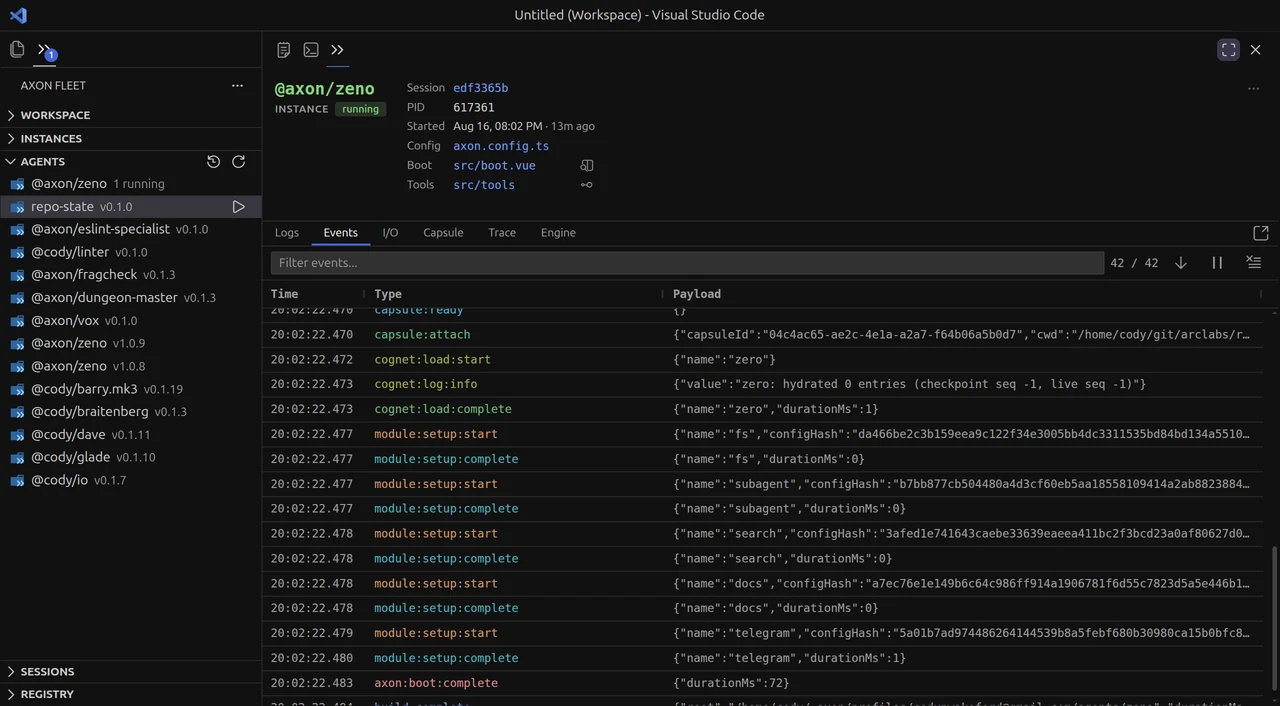Screen dimensions: 1280x706
Task: Open the axon.config.ts config link
Action: 501,146
